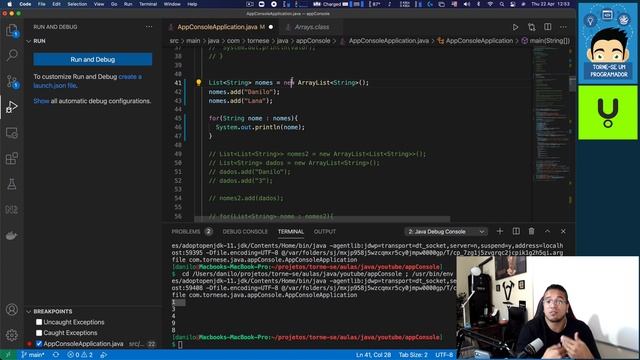Image resolution: width=640 pixels, height=360 pixels.
Task: Click the lightbulb code action on line 41
Action: point(198,82)
